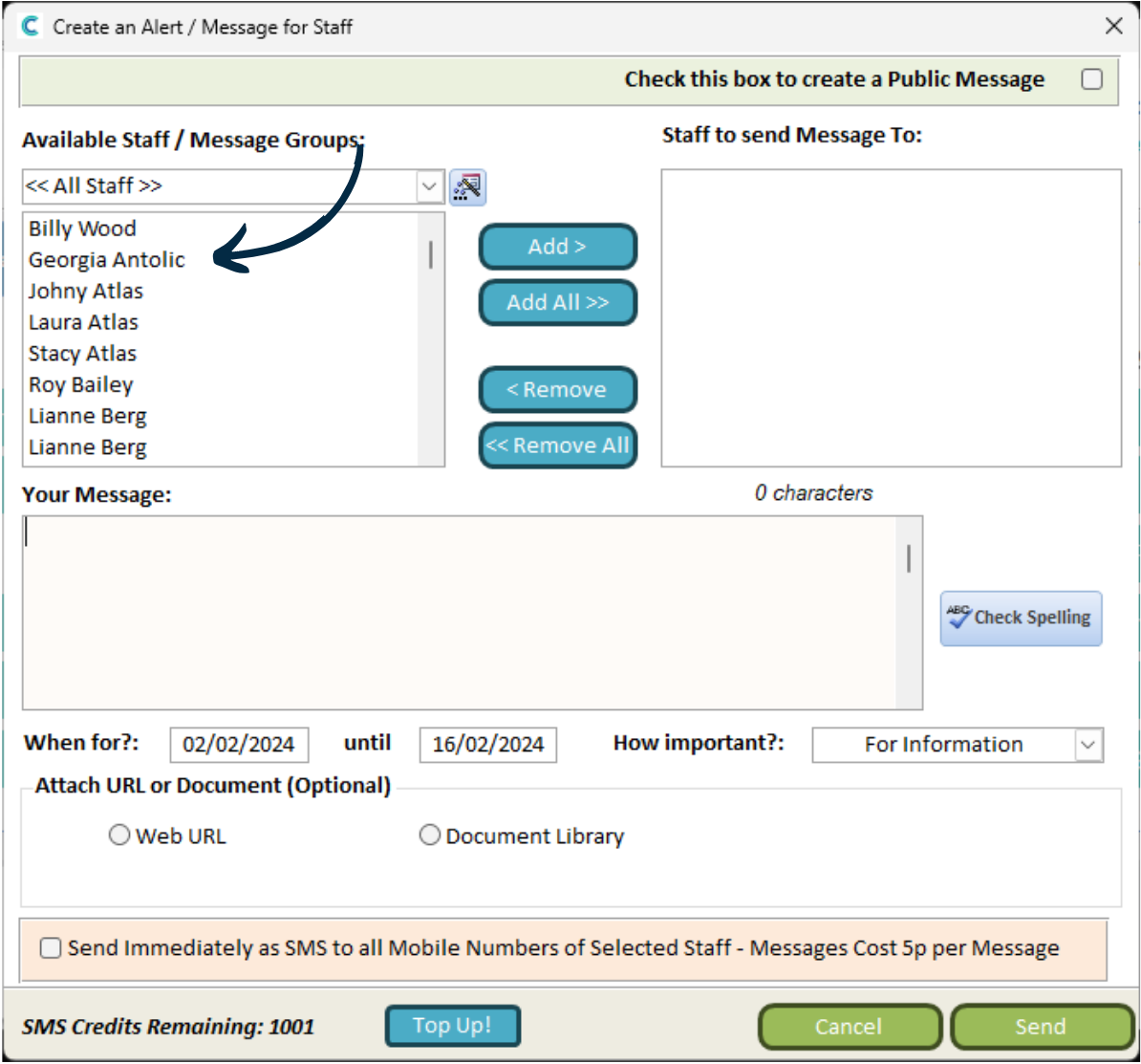Click the Staff to send Message To list

tap(891, 318)
